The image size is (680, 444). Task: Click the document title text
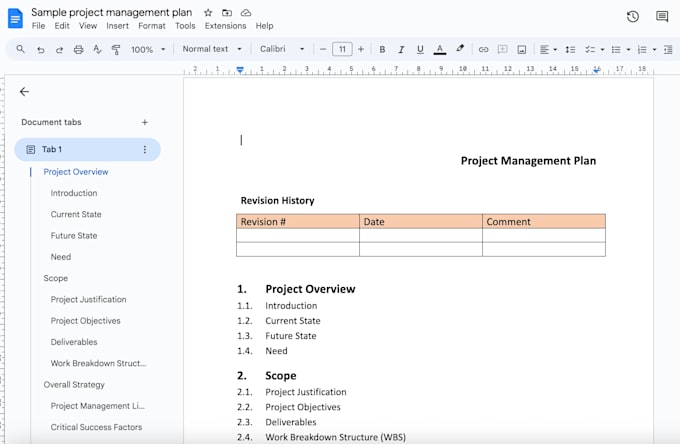point(111,12)
